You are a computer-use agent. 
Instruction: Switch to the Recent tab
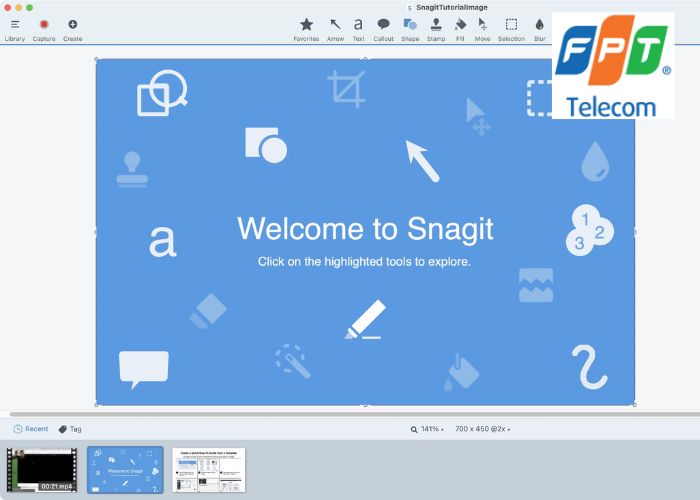(x=30, y=429)
